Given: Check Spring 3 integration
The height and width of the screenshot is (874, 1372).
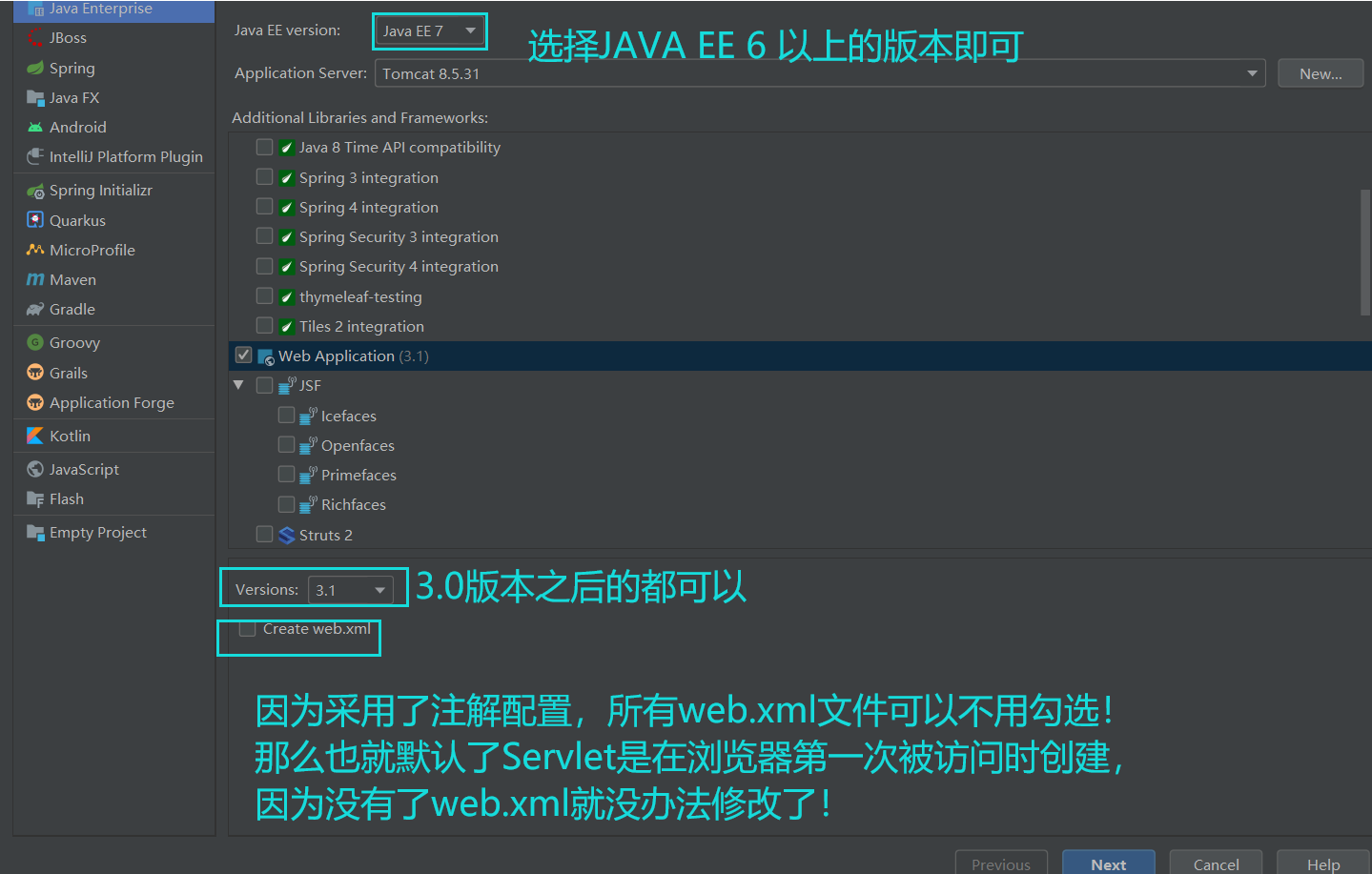Looking at the screenshot, I should pyautogui.click(x=265, y=176).
